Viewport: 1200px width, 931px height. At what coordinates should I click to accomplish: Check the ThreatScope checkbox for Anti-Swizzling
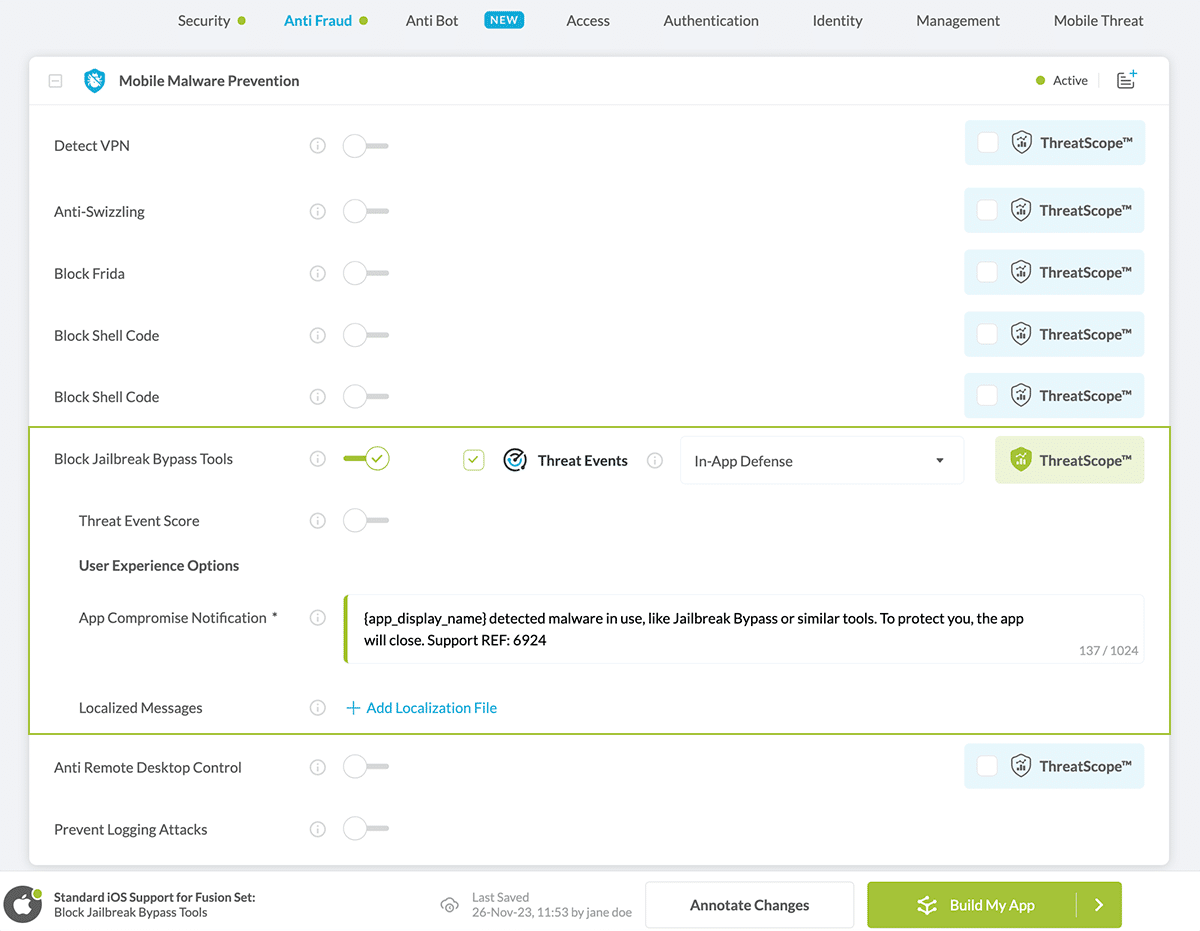click(x=987, y=210)
